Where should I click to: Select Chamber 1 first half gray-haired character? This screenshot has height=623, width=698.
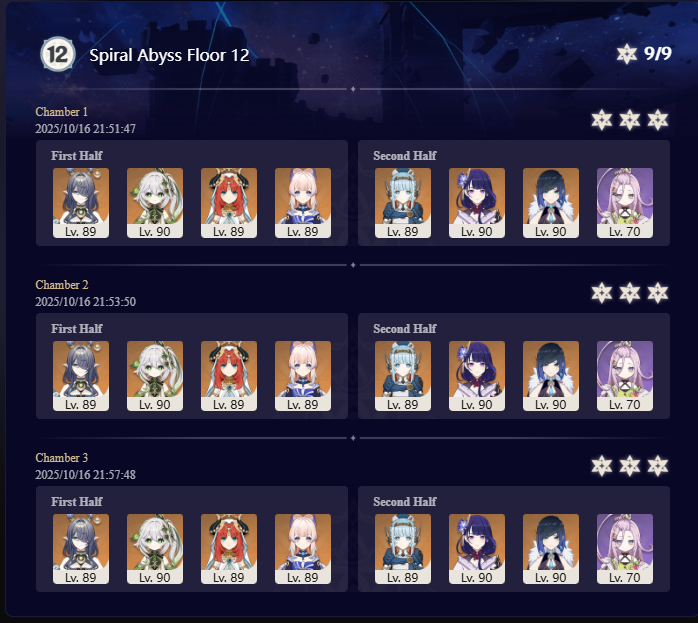click(x=81, y=203)
